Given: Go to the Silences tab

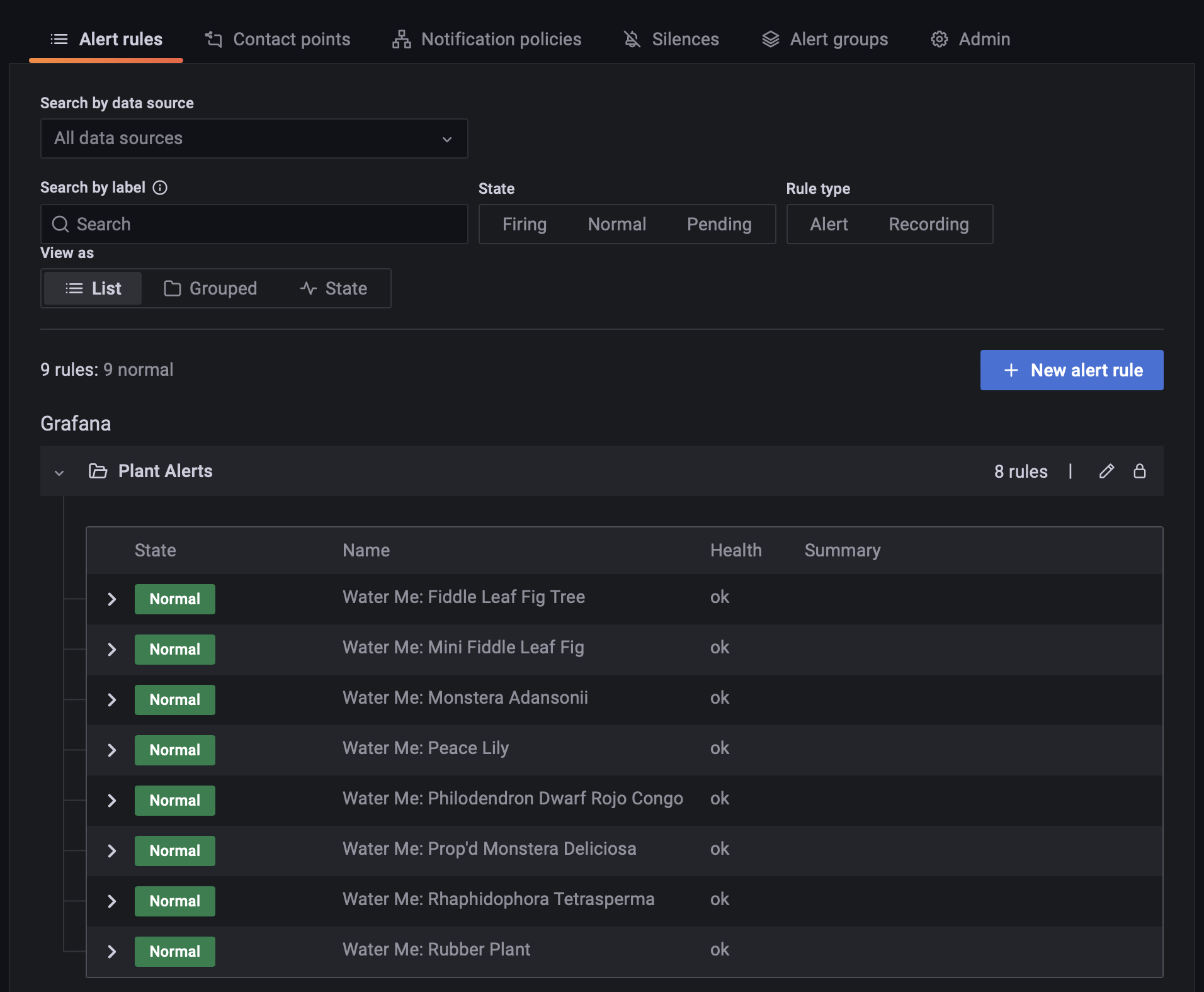Looking at the screenshot, I should pos(671,39).
